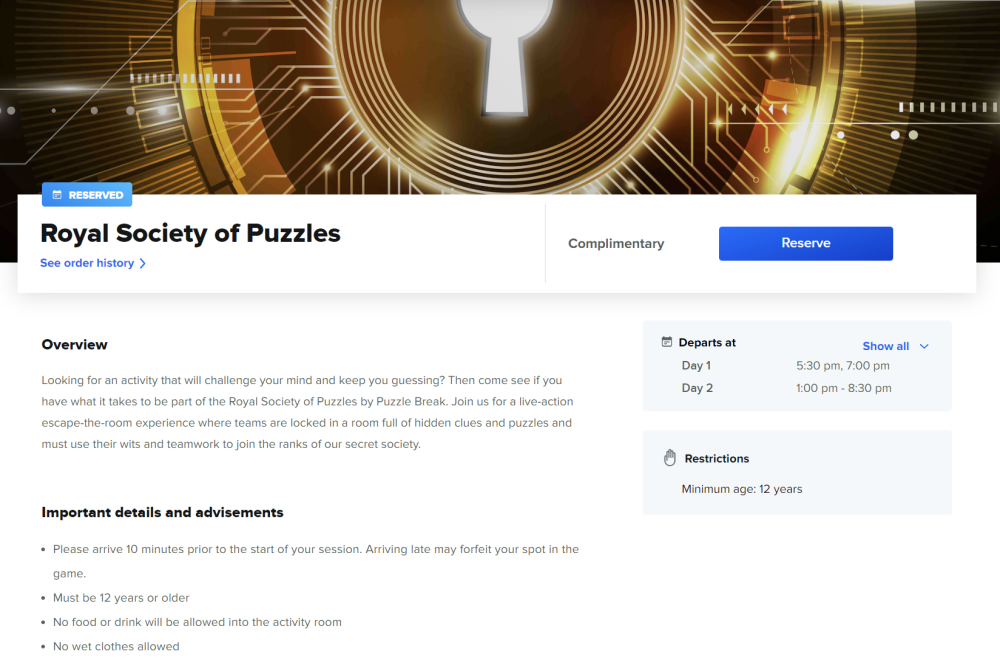Click the Minimum age: 12 years text
This screenshot has width=1000, height=663.
[742, 489]
